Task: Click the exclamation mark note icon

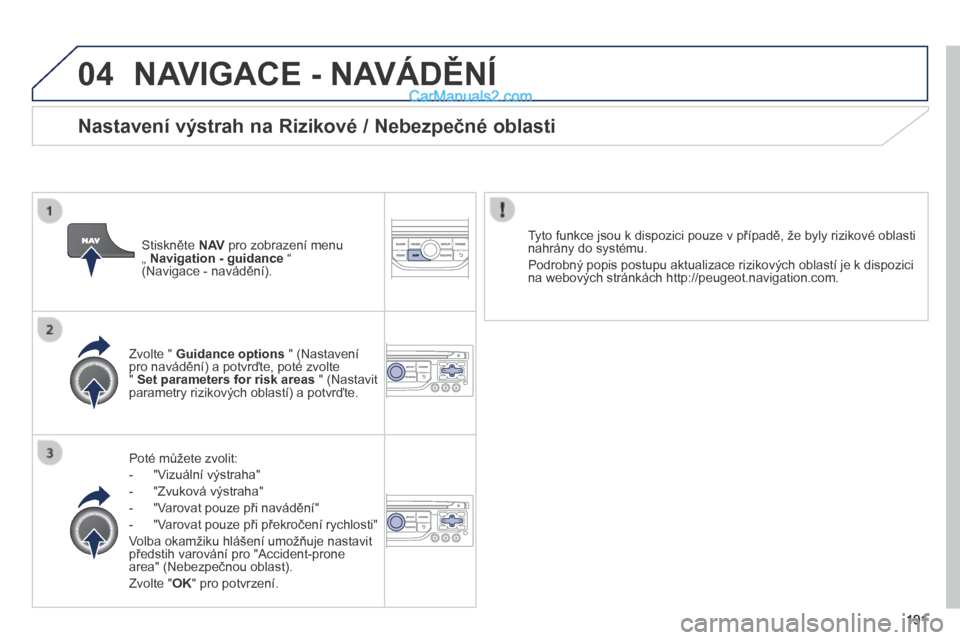Action: click(502, 209)
